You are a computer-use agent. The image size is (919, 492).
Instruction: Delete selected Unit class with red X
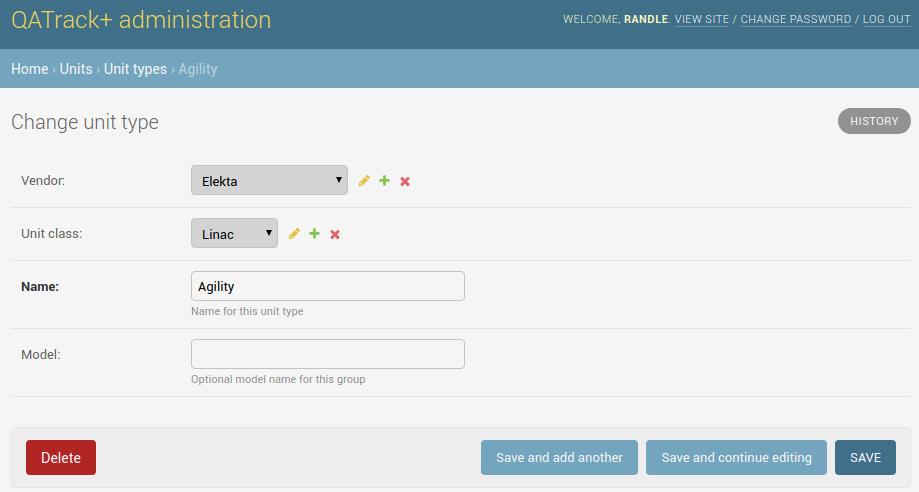[335, 235]
